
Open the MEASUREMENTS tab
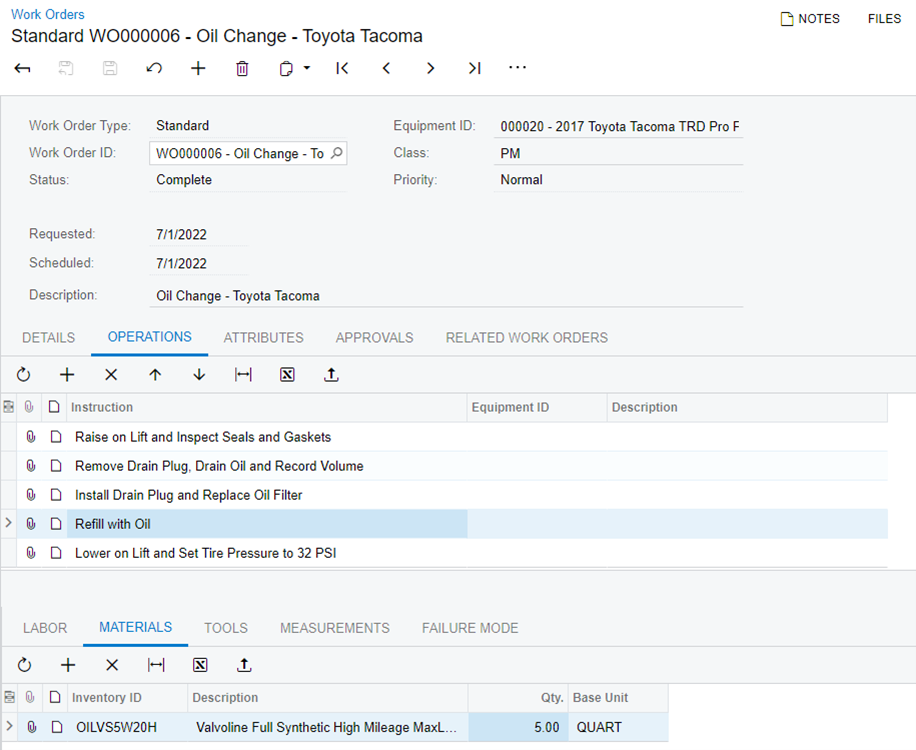(x=335, y=628)
